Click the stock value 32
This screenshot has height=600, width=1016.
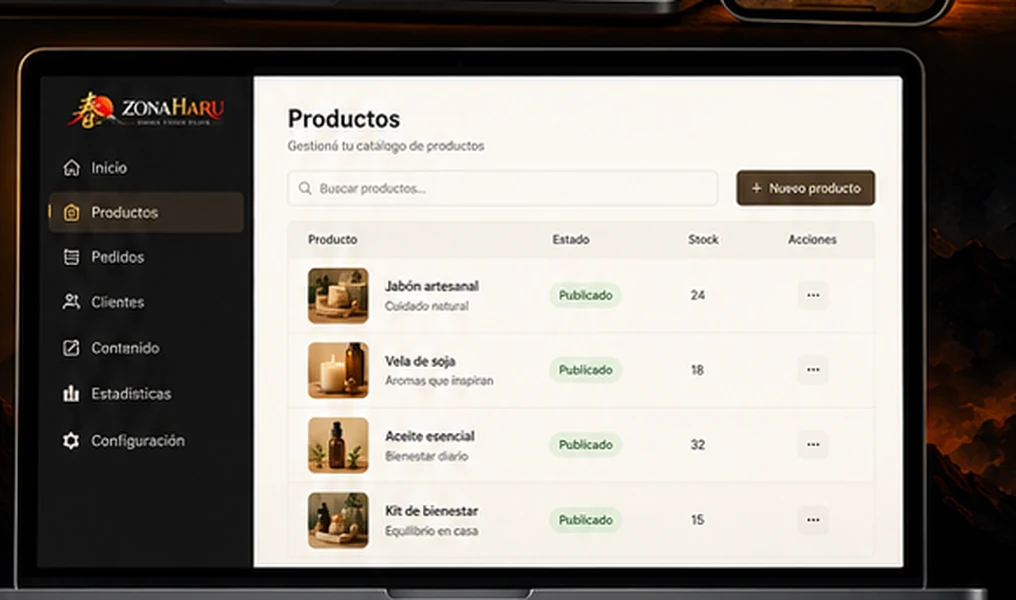[697, 444]
